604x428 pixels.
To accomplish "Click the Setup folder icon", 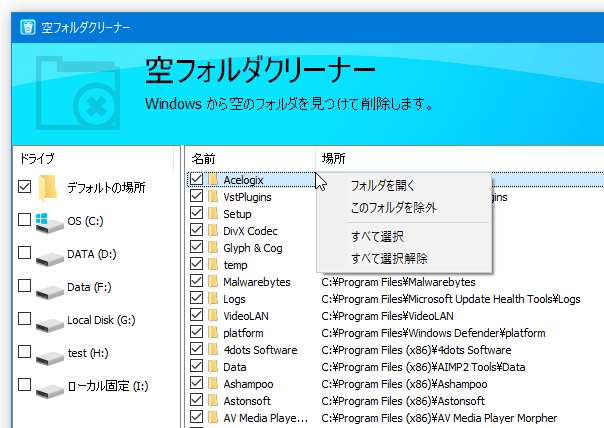I will 213,213.
